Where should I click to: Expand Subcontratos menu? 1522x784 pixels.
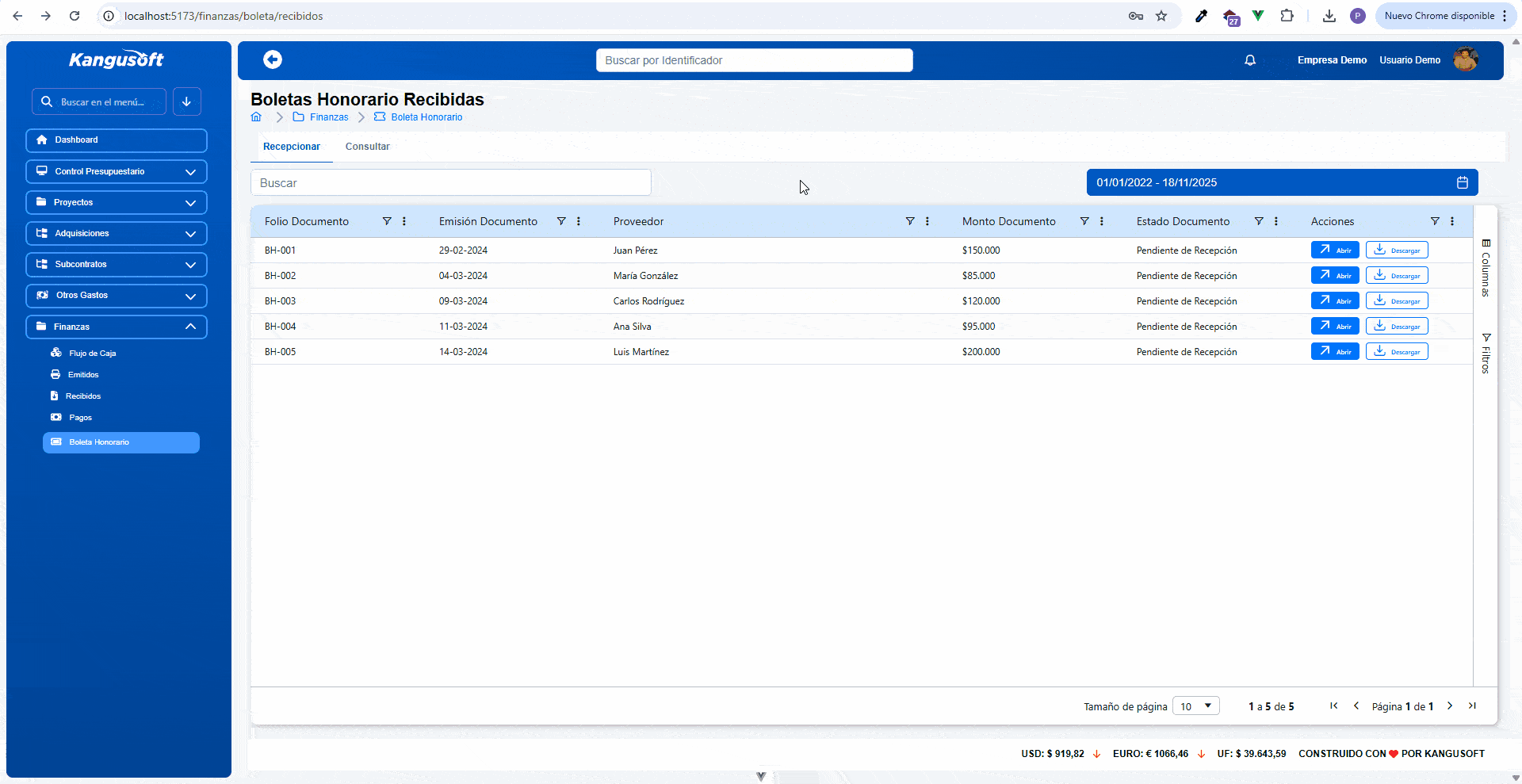[x=117, y=264]
